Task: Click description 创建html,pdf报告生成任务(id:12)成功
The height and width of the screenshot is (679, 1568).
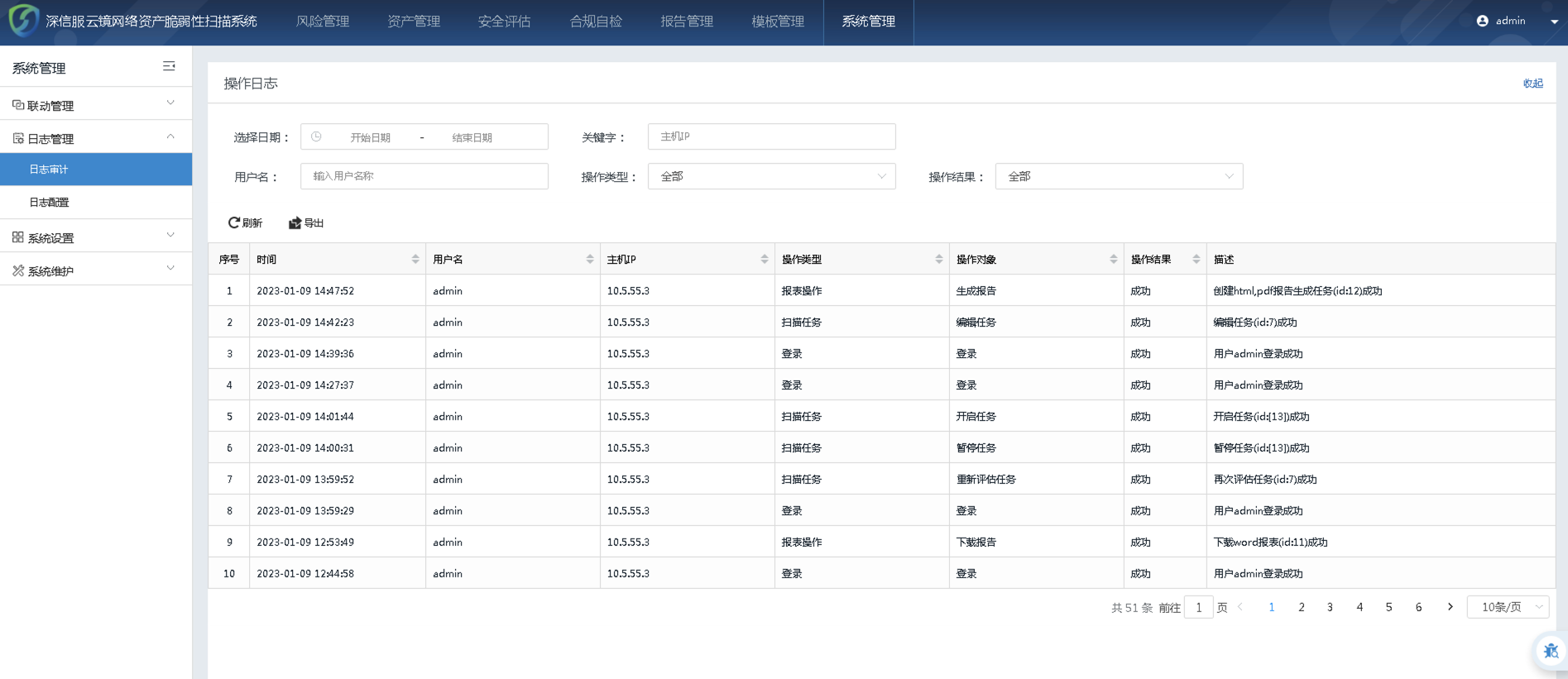Action: point(1297,291)
